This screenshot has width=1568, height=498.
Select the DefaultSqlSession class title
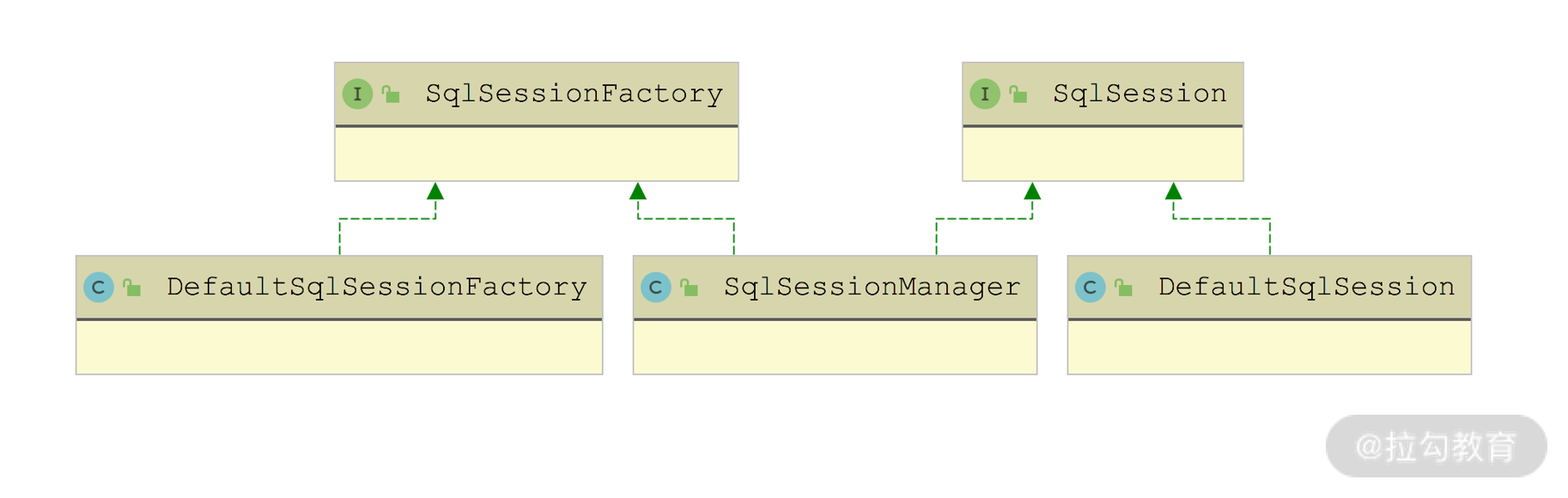coord(1306,287)
